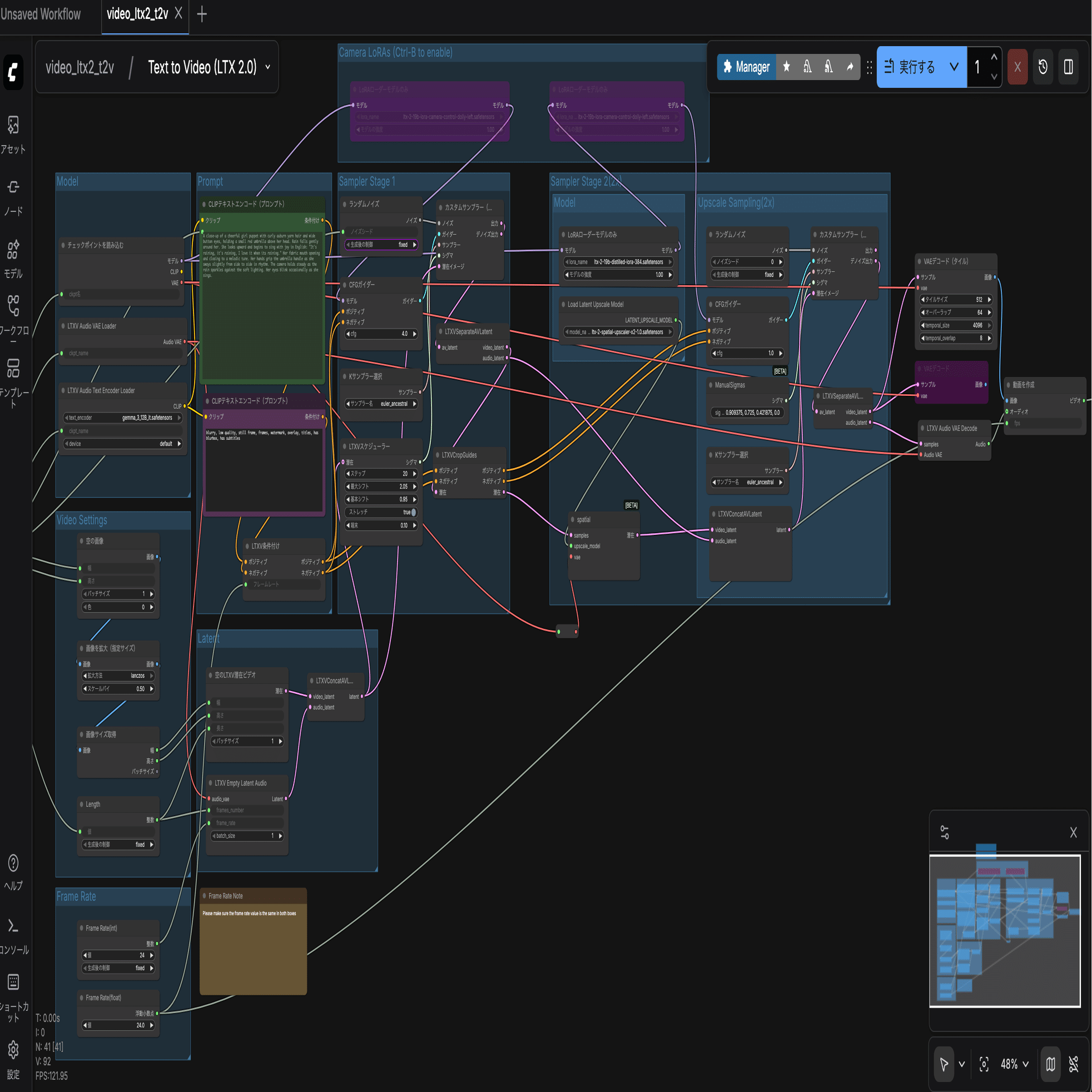This screenshot has height=1092, width=1092.
Task: Click the queue history clock icon
Action: (x=1043, y=67)
